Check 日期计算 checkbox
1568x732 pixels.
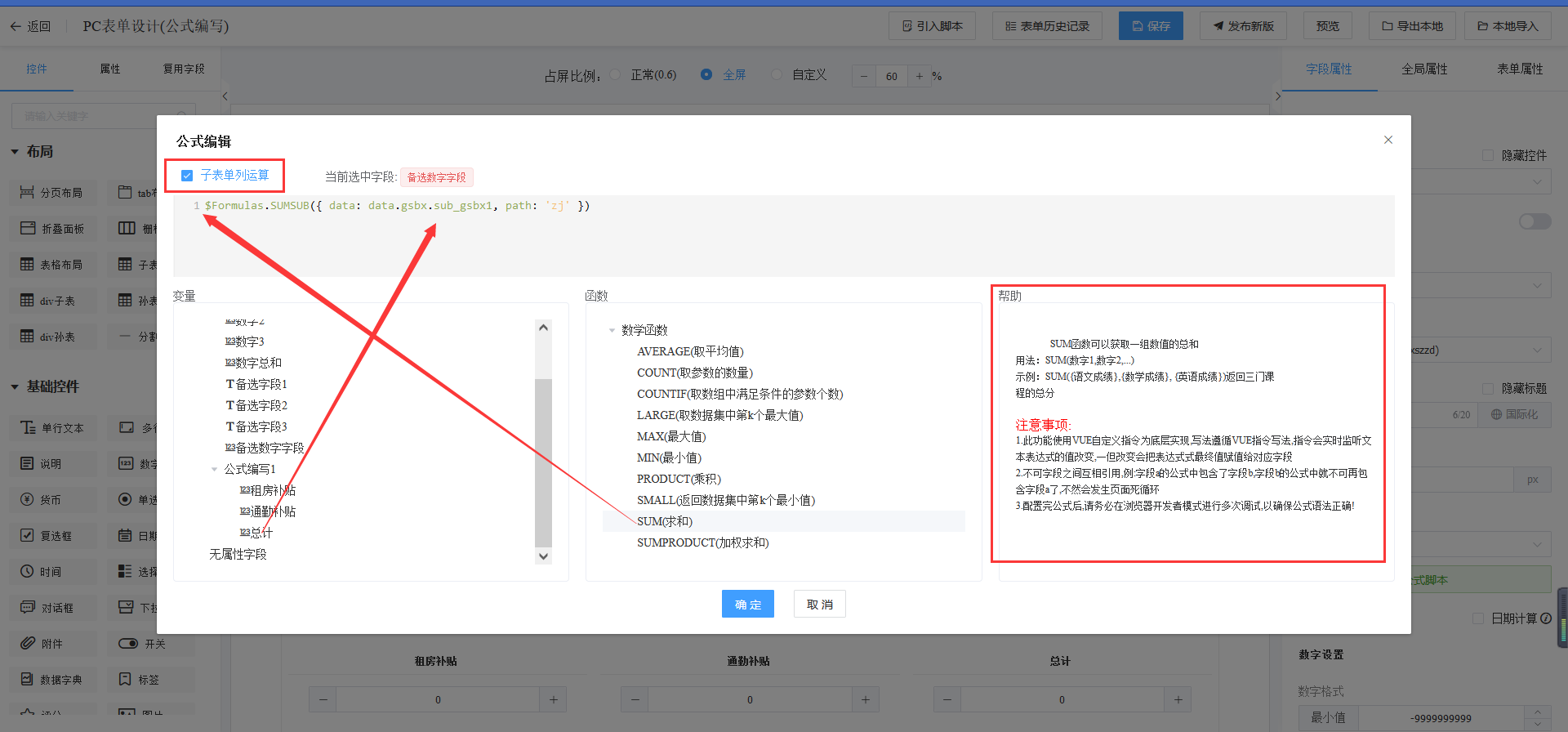pos(1478,618)
